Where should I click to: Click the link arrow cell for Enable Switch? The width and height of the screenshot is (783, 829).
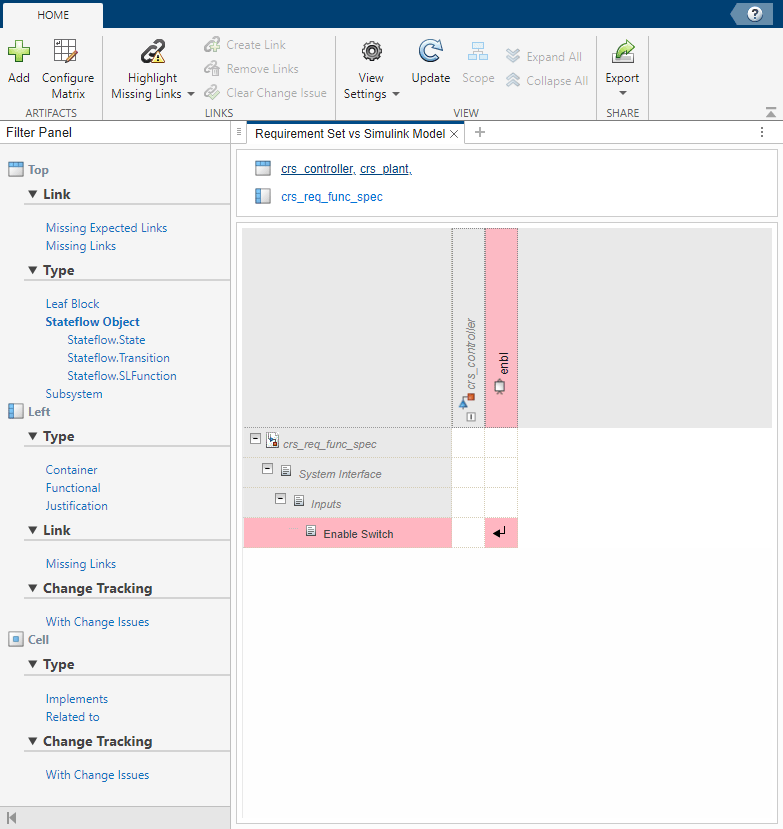[x=500, y=532]
